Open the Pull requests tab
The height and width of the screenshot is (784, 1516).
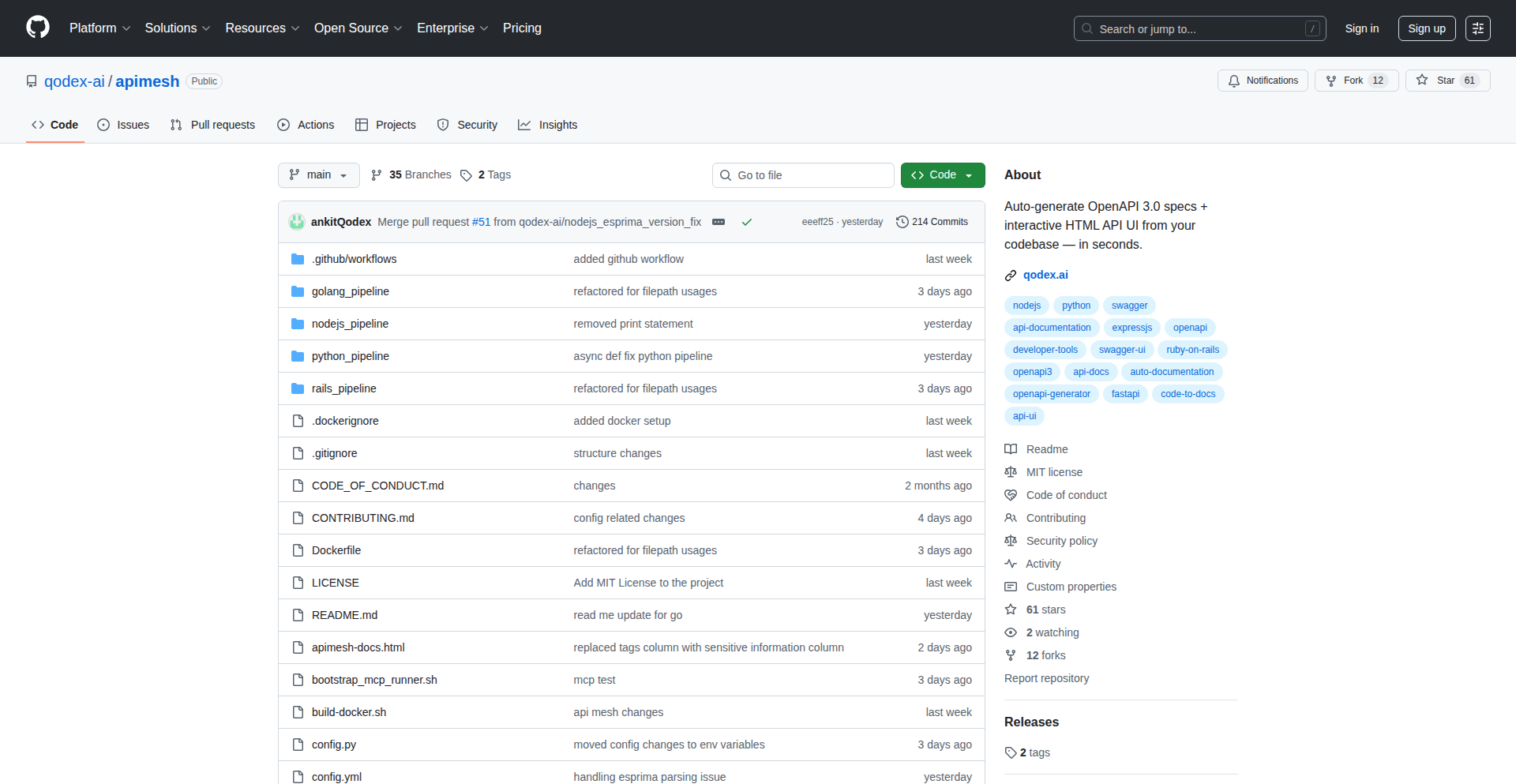tap(212, 125)
